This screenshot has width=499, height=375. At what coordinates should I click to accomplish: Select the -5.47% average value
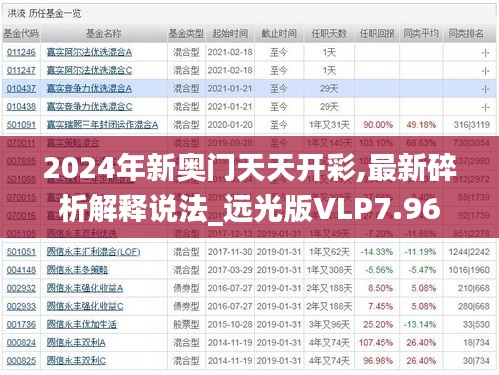[422, 270]
